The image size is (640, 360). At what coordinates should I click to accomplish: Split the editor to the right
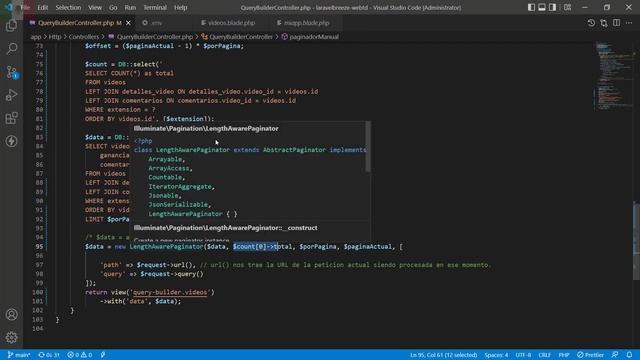[616, 23]
